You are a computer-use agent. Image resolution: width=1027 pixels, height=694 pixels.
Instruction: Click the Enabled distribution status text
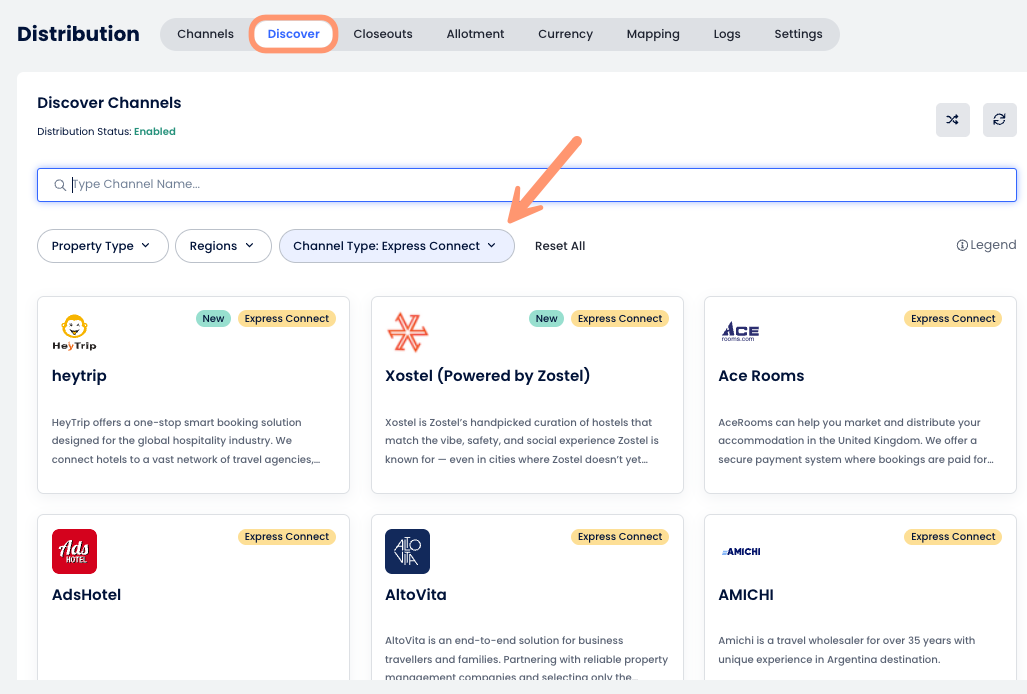click(155, 132)
